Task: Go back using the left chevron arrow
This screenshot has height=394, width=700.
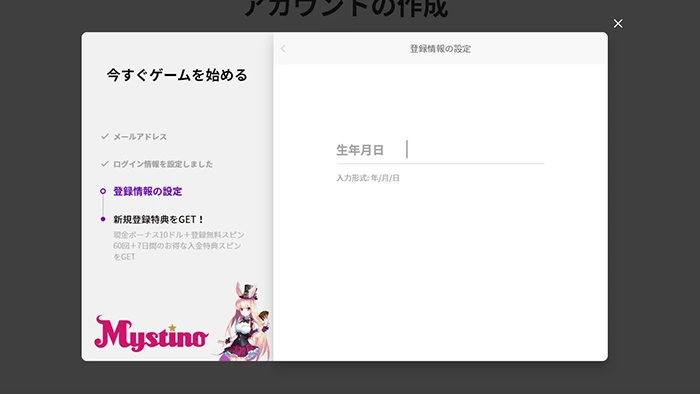Action: pos(283,49)
